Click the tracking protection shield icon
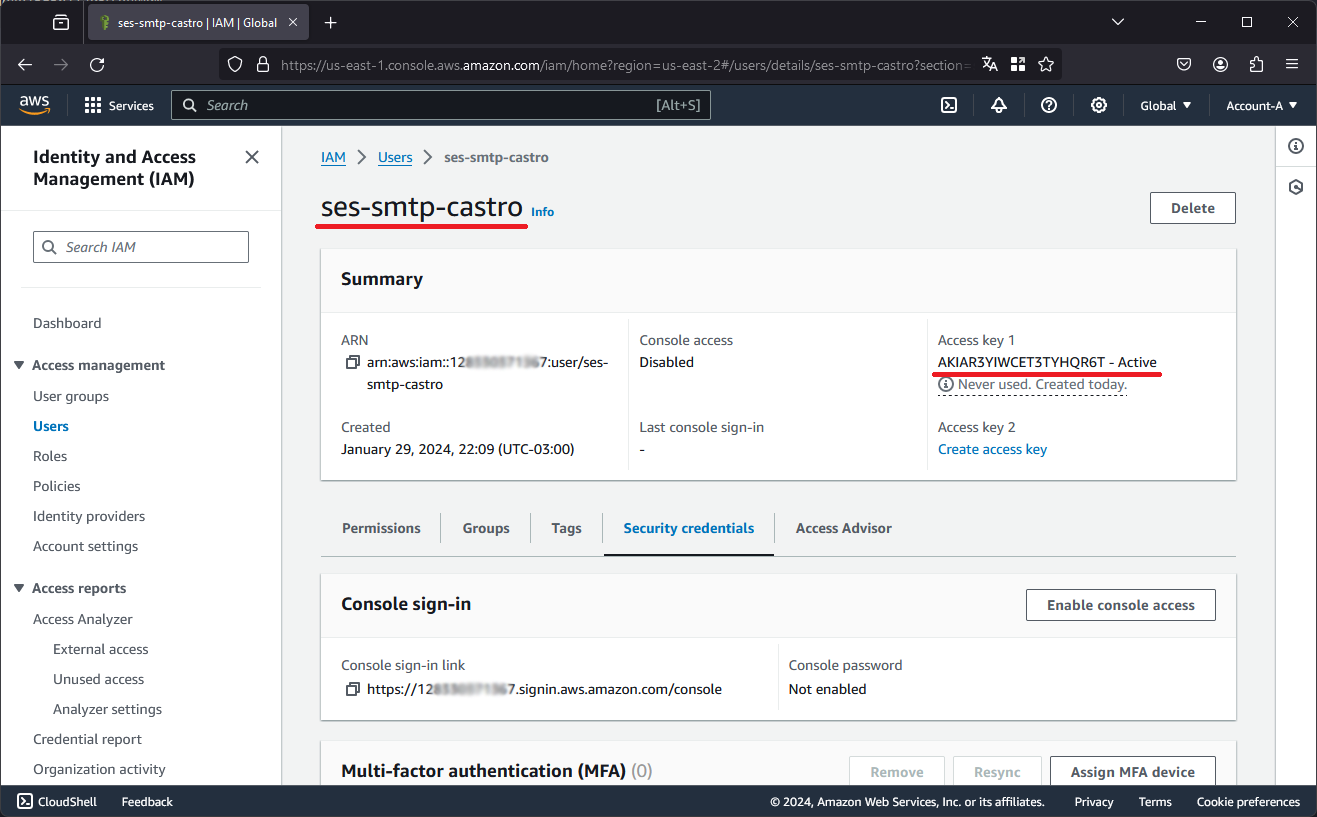Screen dimensions: 1317x817 pos(235,64)
